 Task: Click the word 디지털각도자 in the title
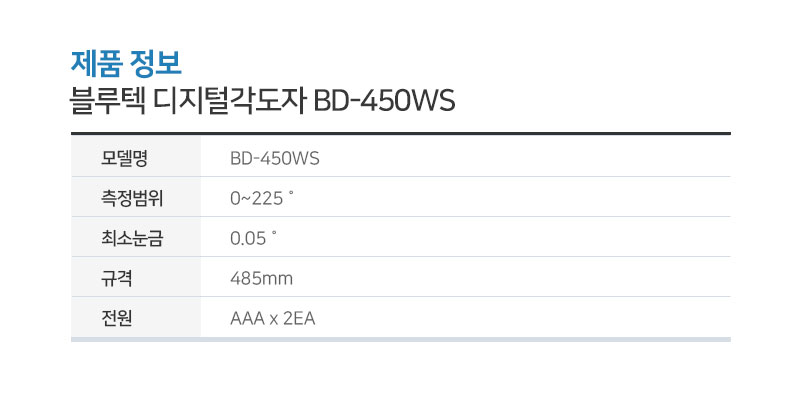tap(230, 100)
